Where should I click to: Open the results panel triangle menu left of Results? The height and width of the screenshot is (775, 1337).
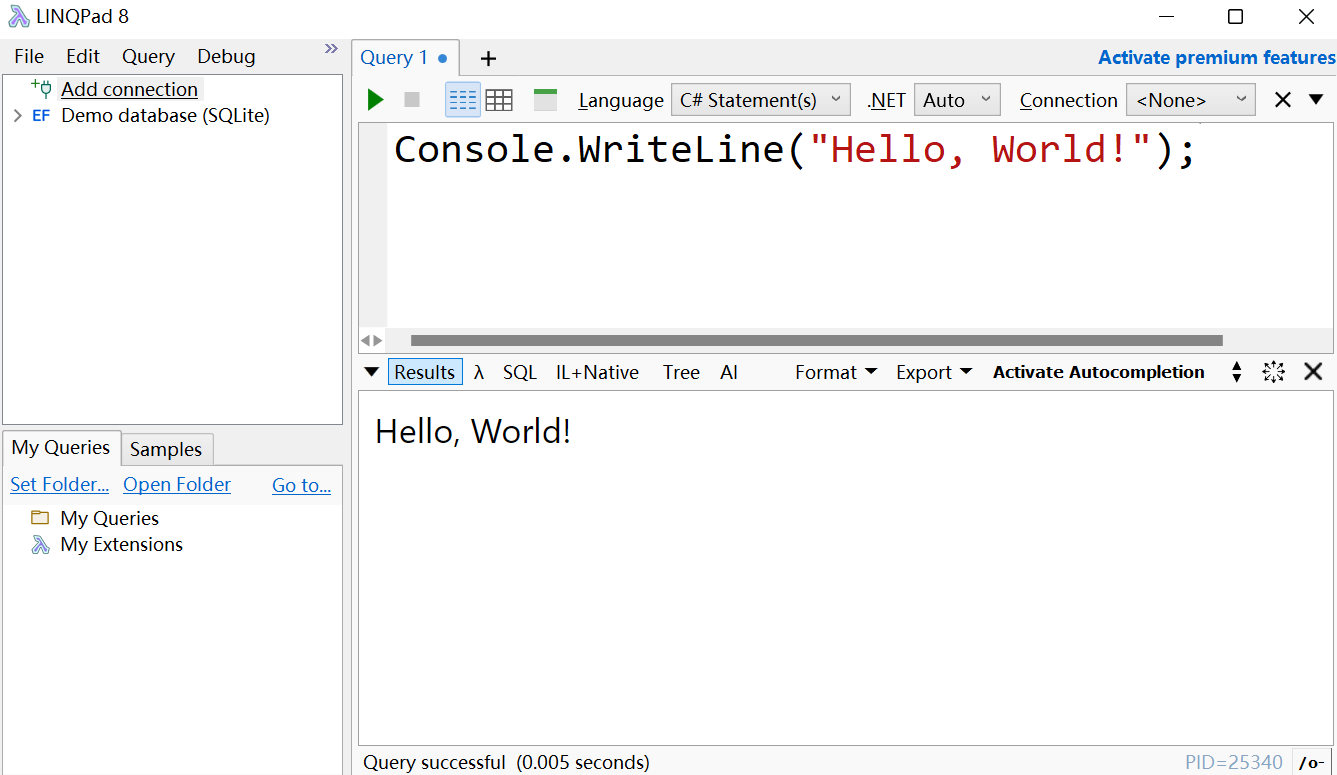[x=371, y=372]
